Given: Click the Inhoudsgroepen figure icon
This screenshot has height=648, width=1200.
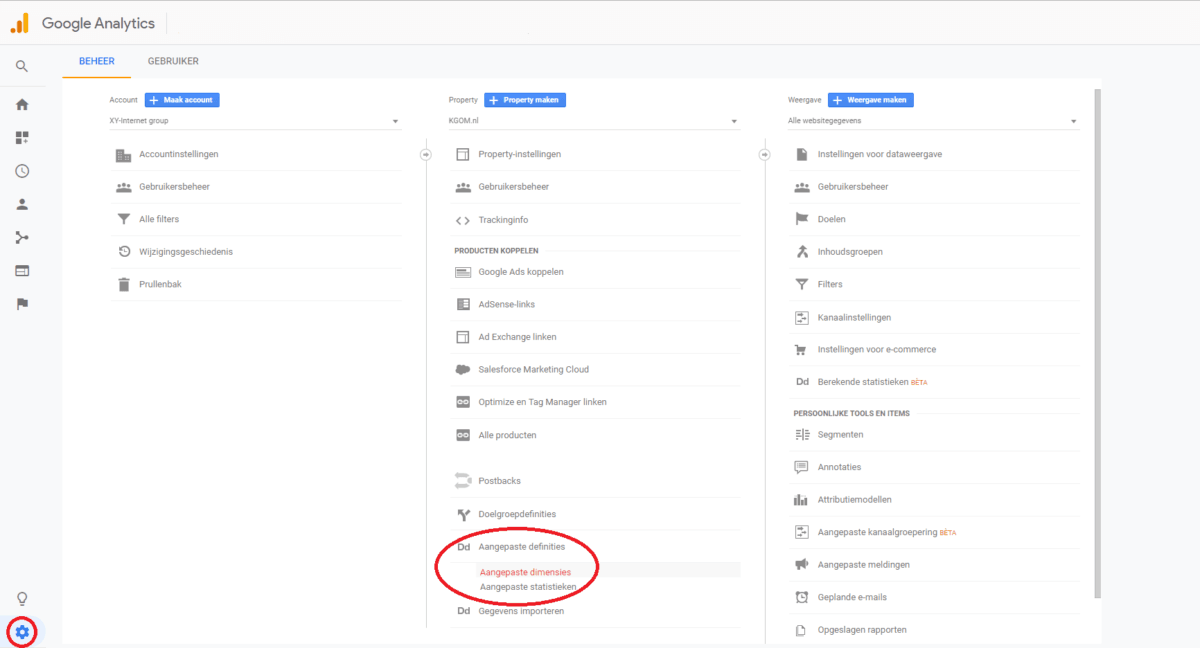Looking at the screenshot, I should (801, 252).
